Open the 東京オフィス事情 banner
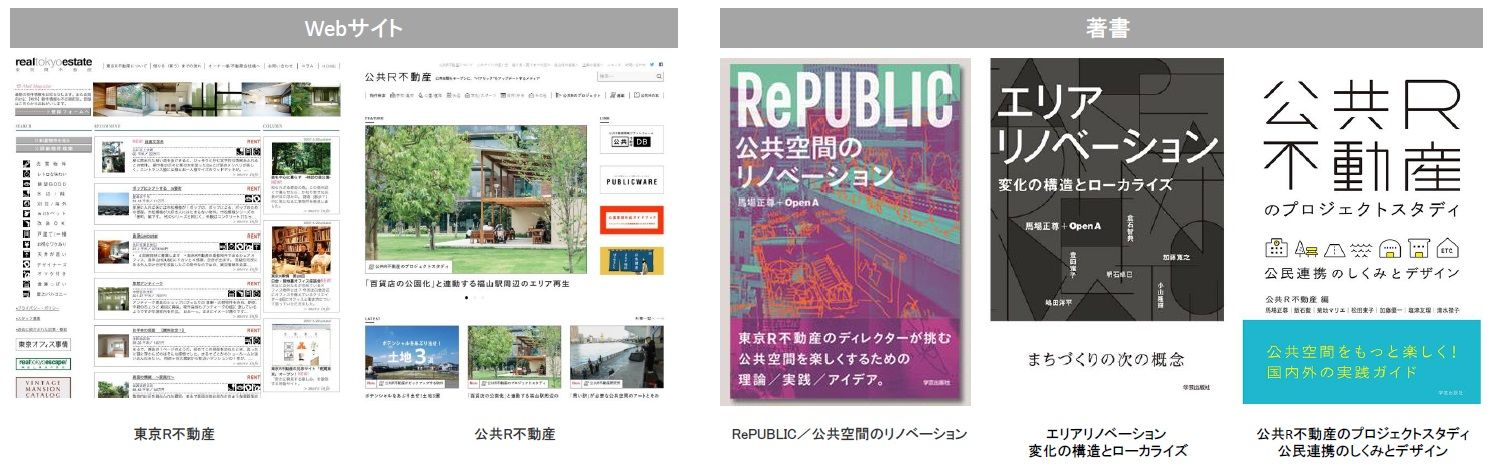This screenshot has width=1495, height=475. click(x=43, y=343)
